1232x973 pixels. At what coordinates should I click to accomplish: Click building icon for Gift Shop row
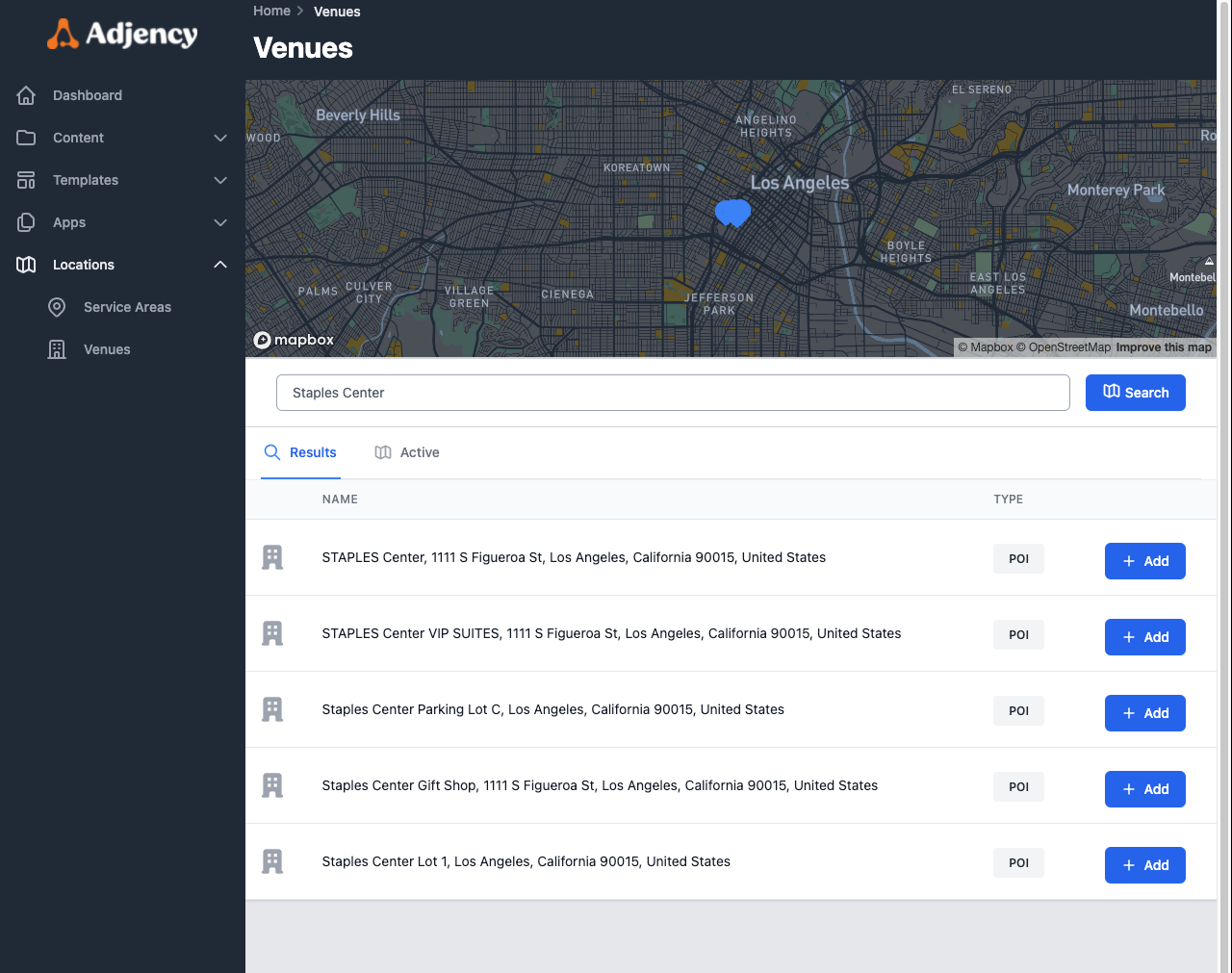point(272,785)
